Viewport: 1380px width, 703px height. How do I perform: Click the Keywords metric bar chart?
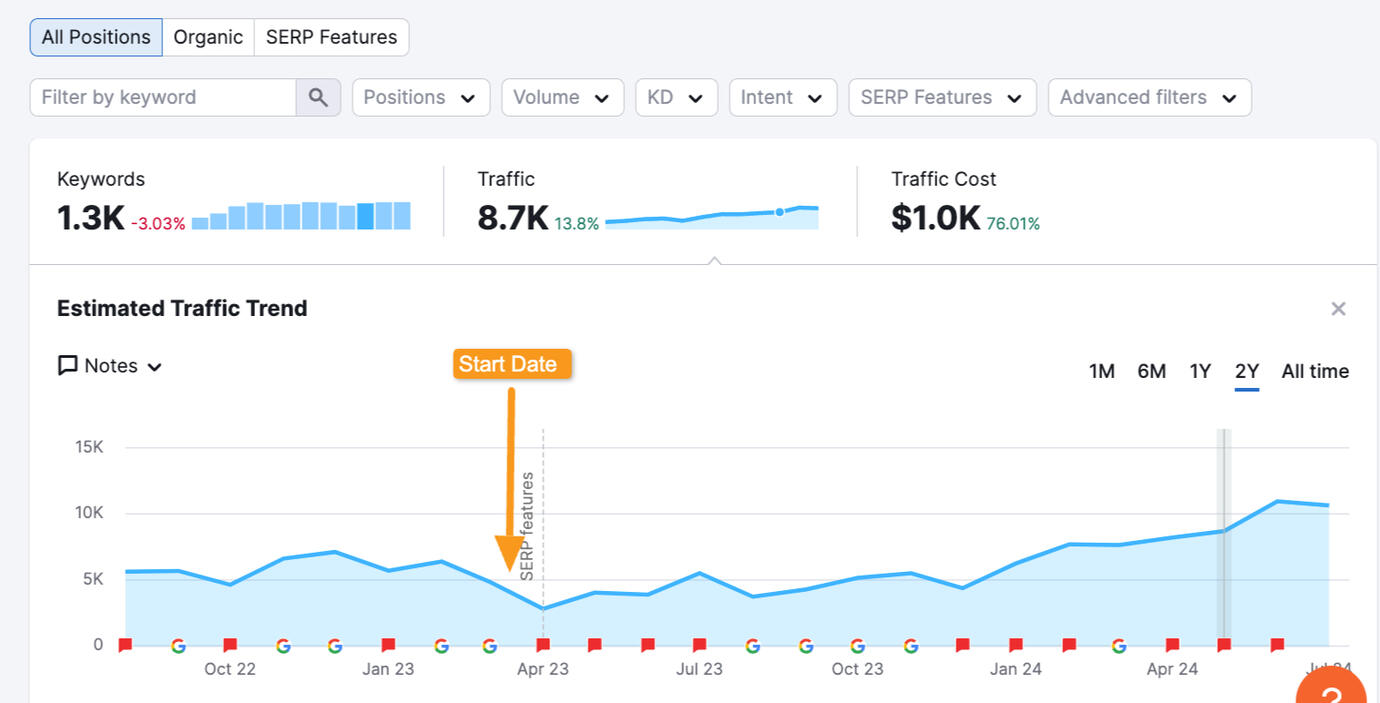(x=301, y=216)
